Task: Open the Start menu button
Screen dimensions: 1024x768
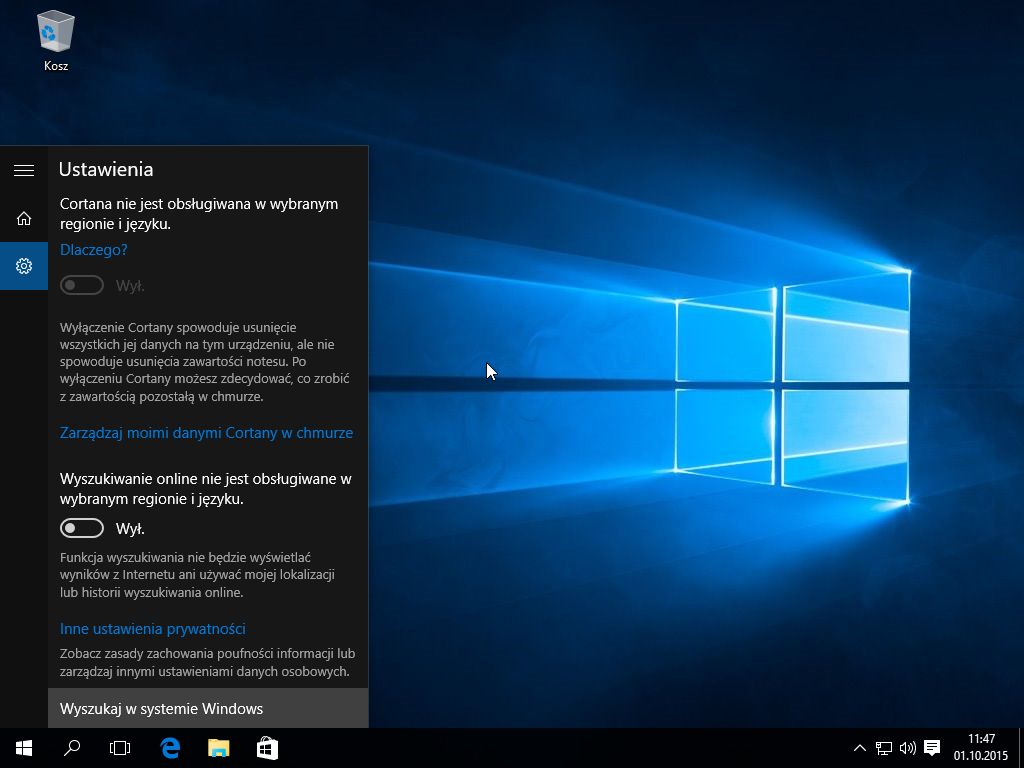Action: [24, 748]
